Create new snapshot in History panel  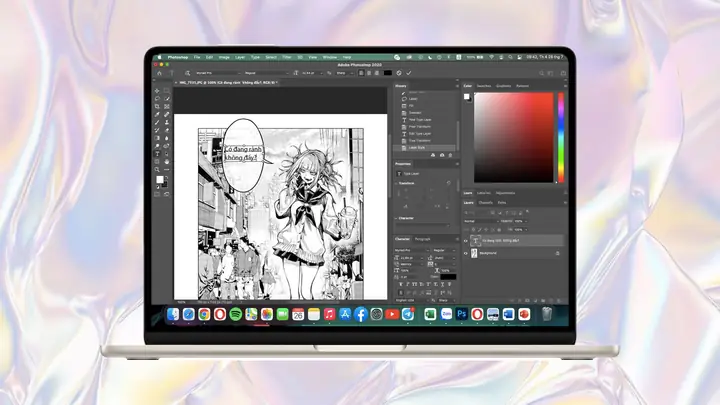click(442, 155)
